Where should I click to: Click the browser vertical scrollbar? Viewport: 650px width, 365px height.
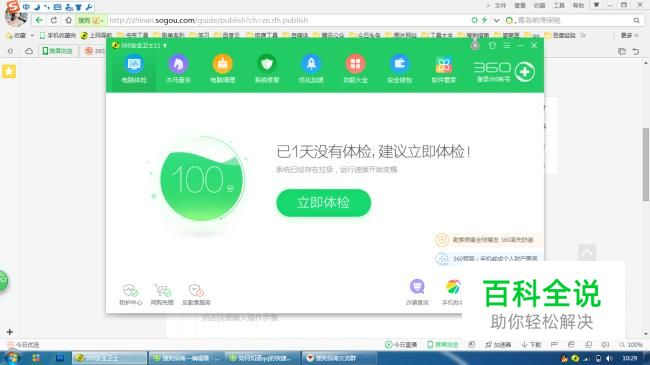click(646, 164)
